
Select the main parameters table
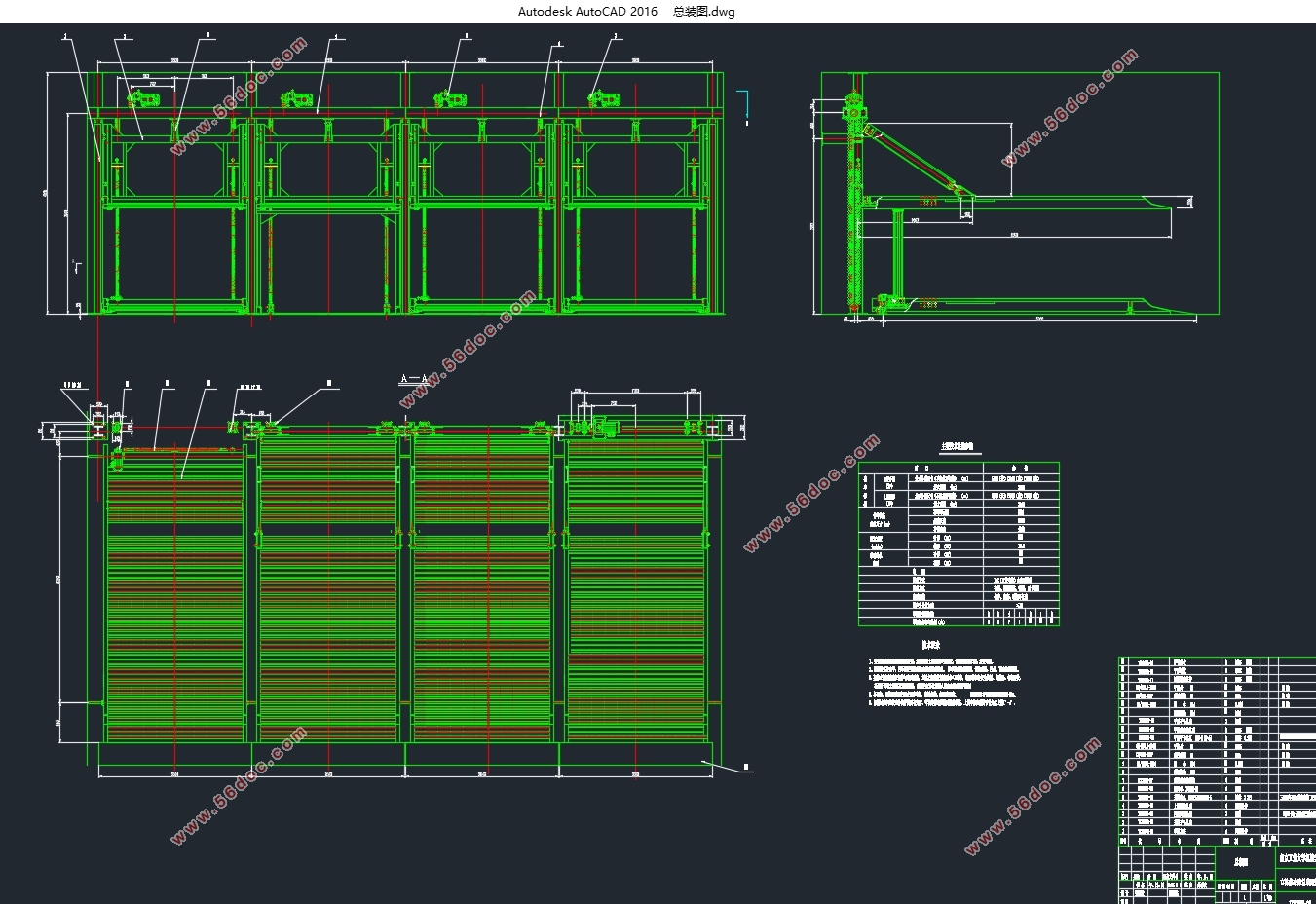click(959, 544)
